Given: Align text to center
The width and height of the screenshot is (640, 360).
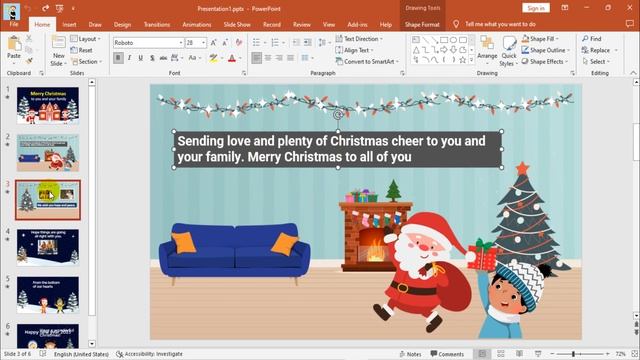Looking at the screenshot, I should coord(268,58).
